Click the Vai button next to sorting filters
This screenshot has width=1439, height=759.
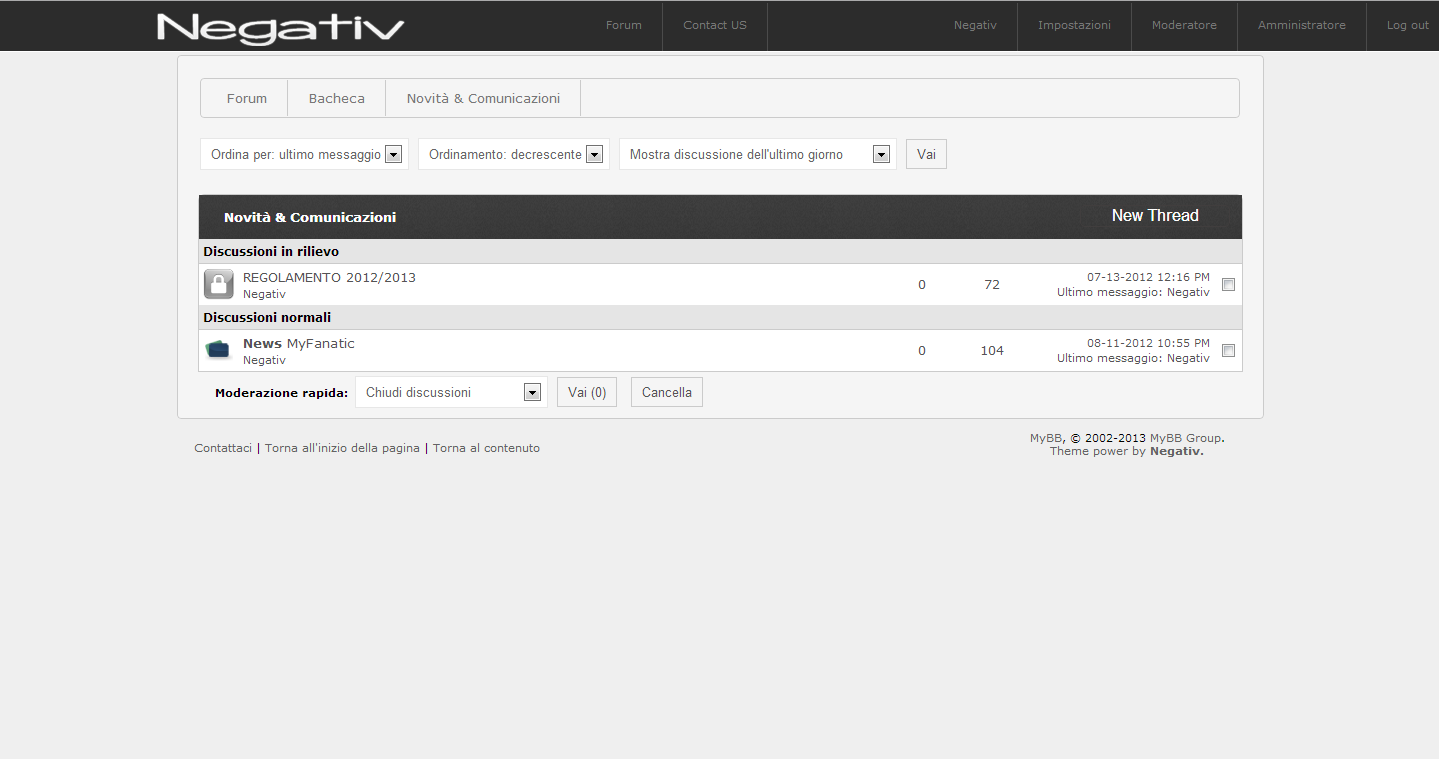coord(926,154)
